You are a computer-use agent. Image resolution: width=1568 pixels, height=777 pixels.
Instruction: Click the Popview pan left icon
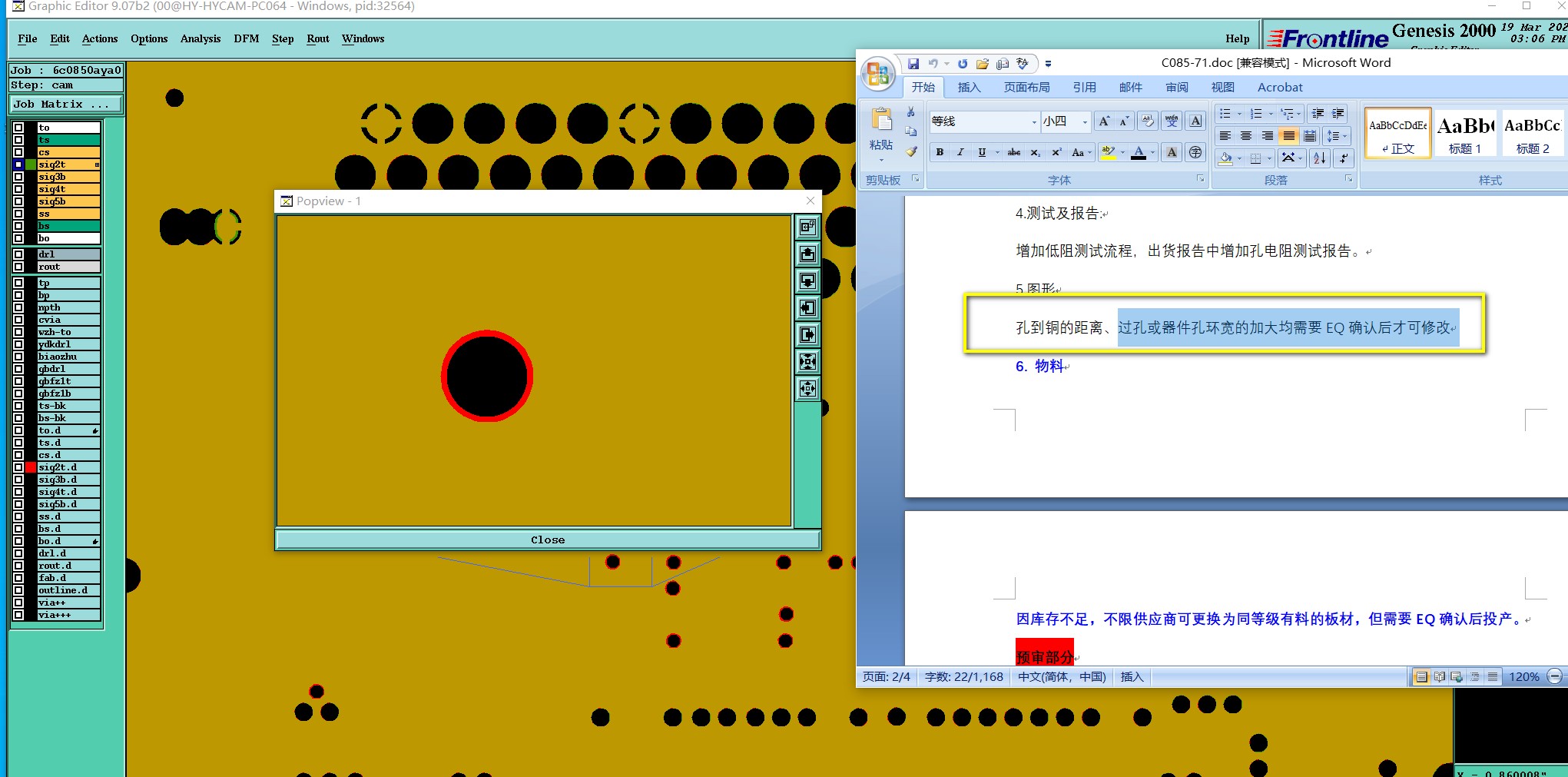807,307
